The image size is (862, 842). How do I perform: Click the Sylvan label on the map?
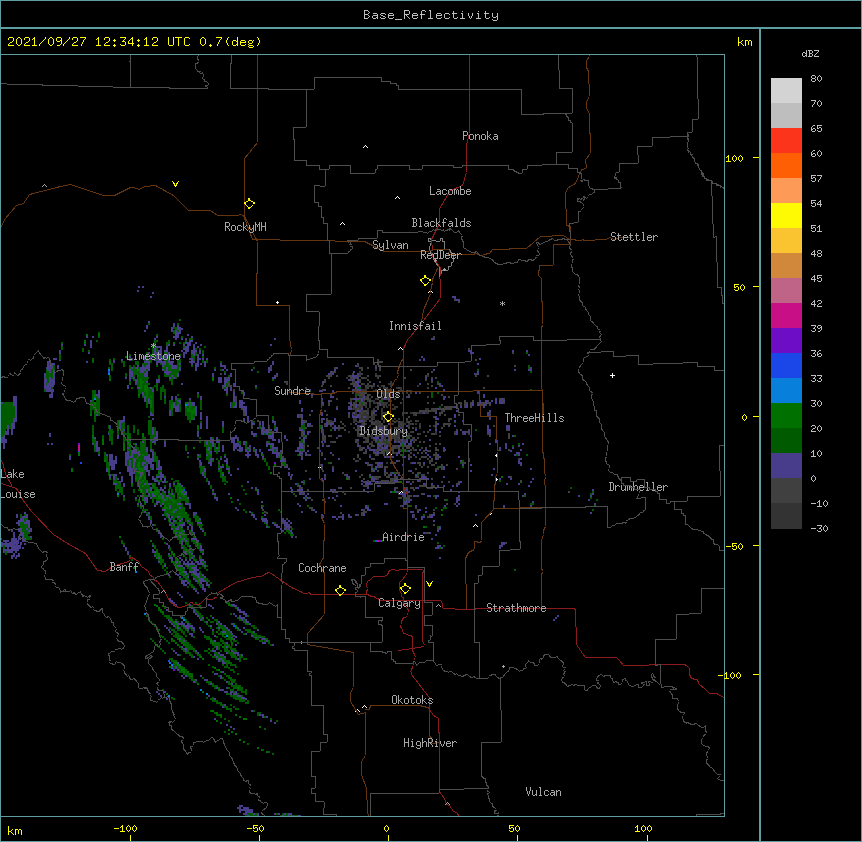[x=390, y=245]
